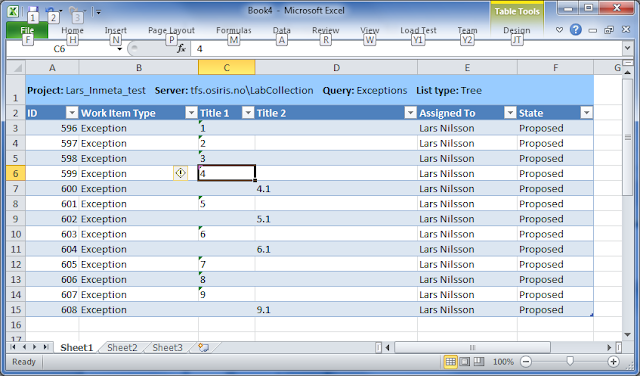
Task: Open the Insert ribbon tab
Action: pyautogui.click(x=116, y=30)
